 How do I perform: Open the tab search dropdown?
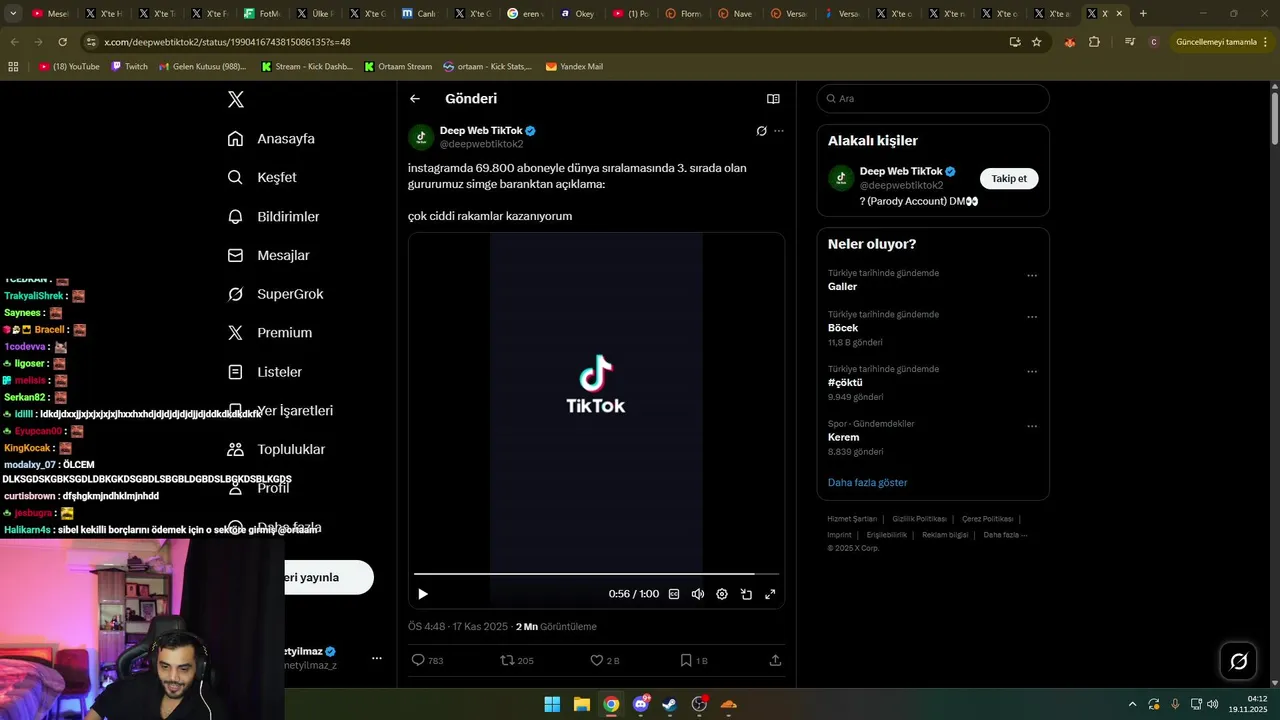click(x=13, y=14)
